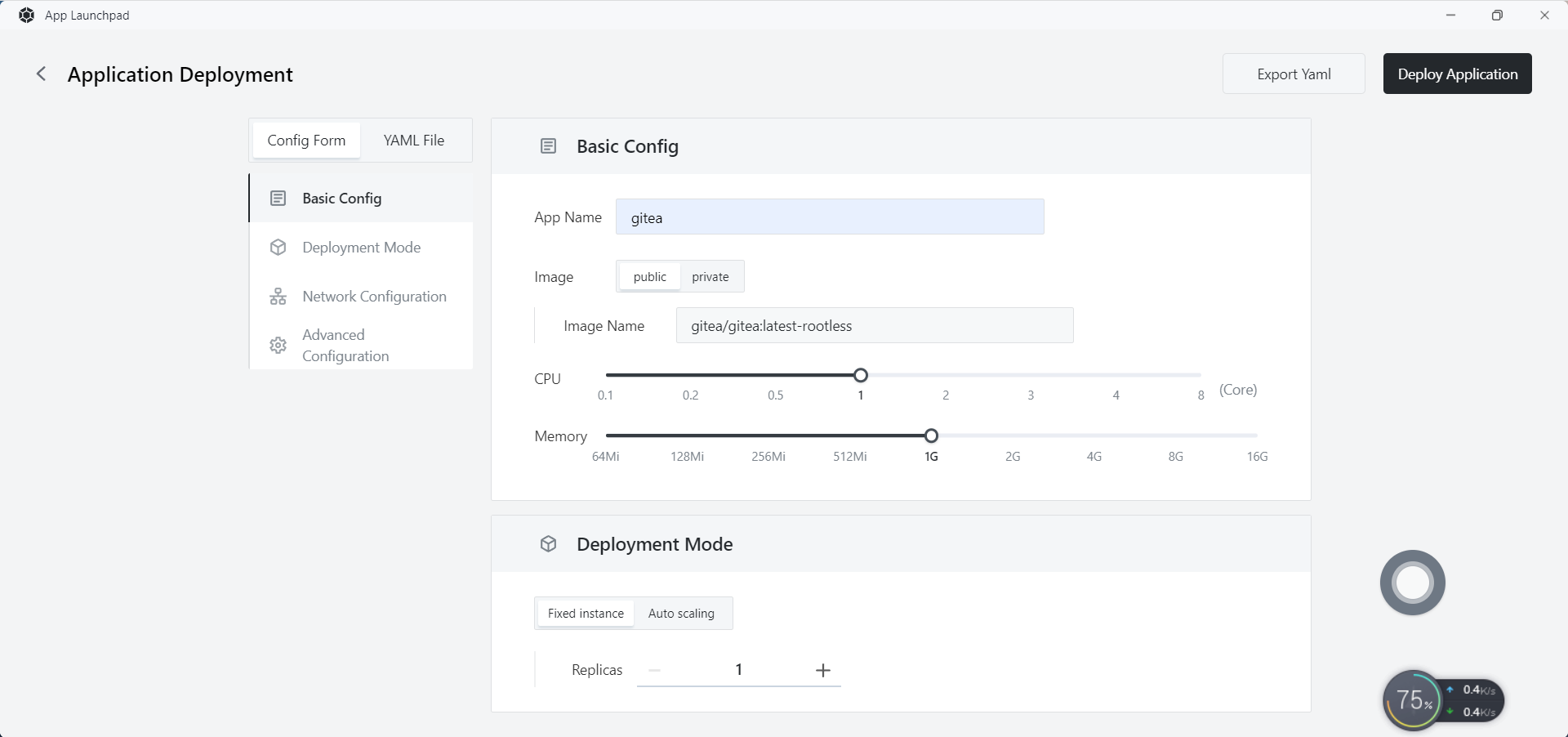Click the Image Name input field
The width and height of the screenshot is (1568, 737).
[x=874, y=326]
